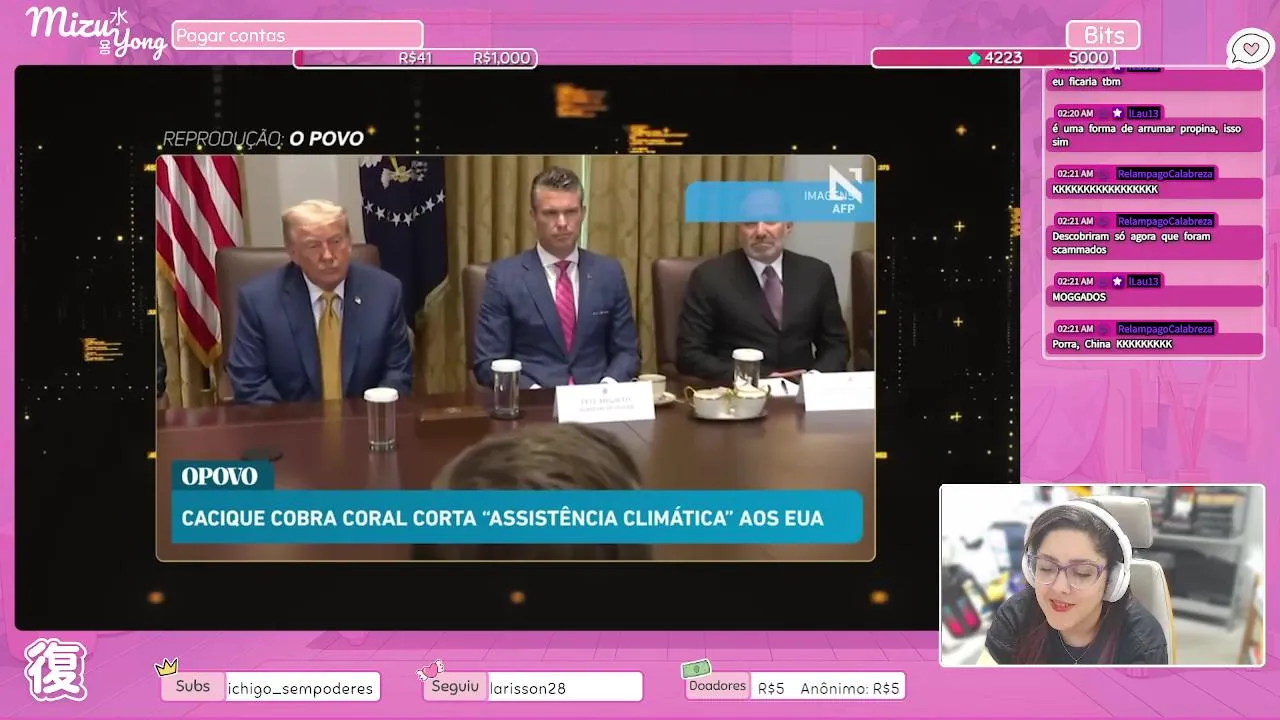Click the message 'MOGGADOS'
This screenshot has height=720, width=1280.
click(x=1079, y=297)
